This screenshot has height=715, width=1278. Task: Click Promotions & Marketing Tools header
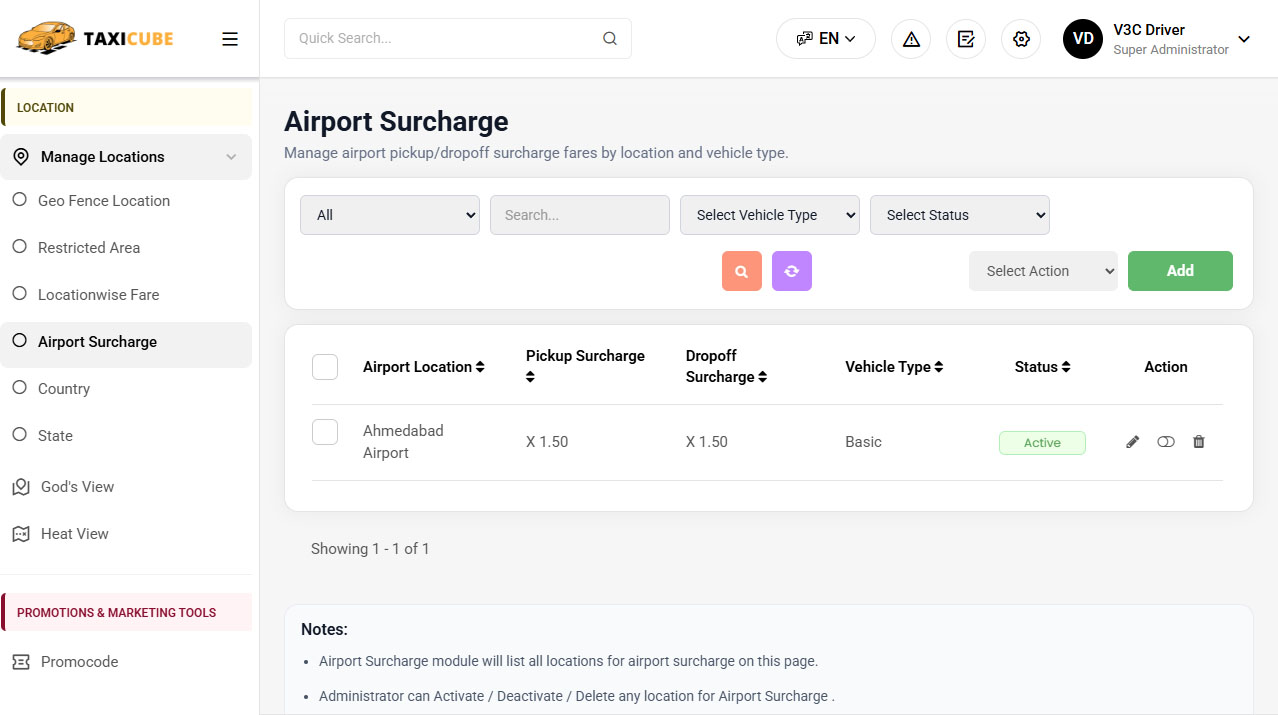[126, 612]
